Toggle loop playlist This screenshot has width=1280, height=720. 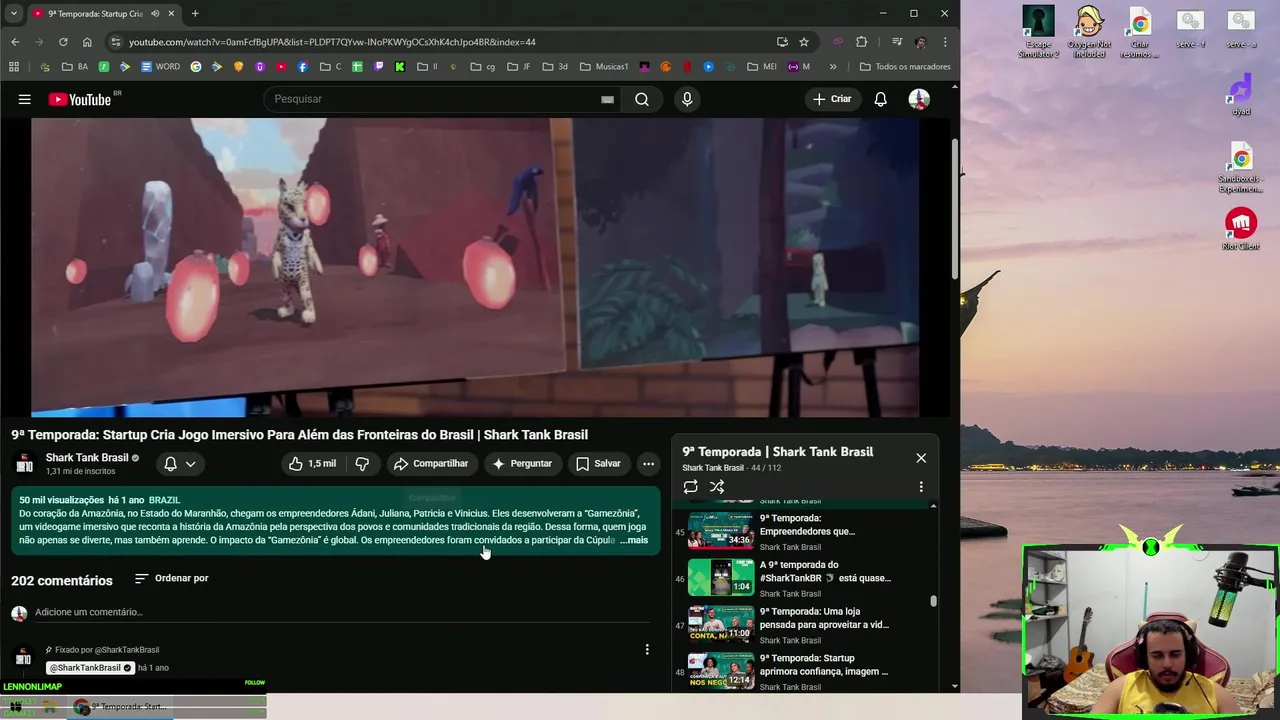pos(690,487)
